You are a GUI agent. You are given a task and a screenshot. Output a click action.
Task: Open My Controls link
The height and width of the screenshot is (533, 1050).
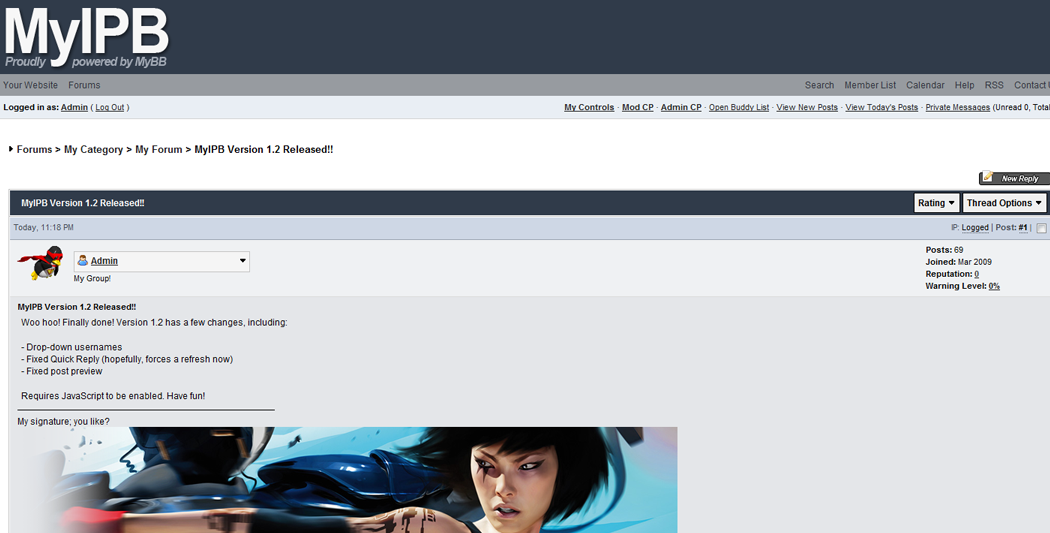(589, 107)
